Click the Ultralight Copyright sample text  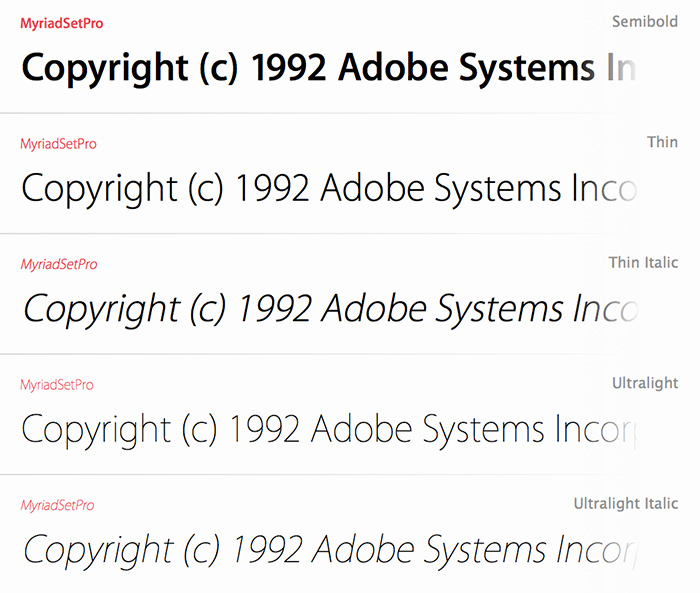pos(330,430)
